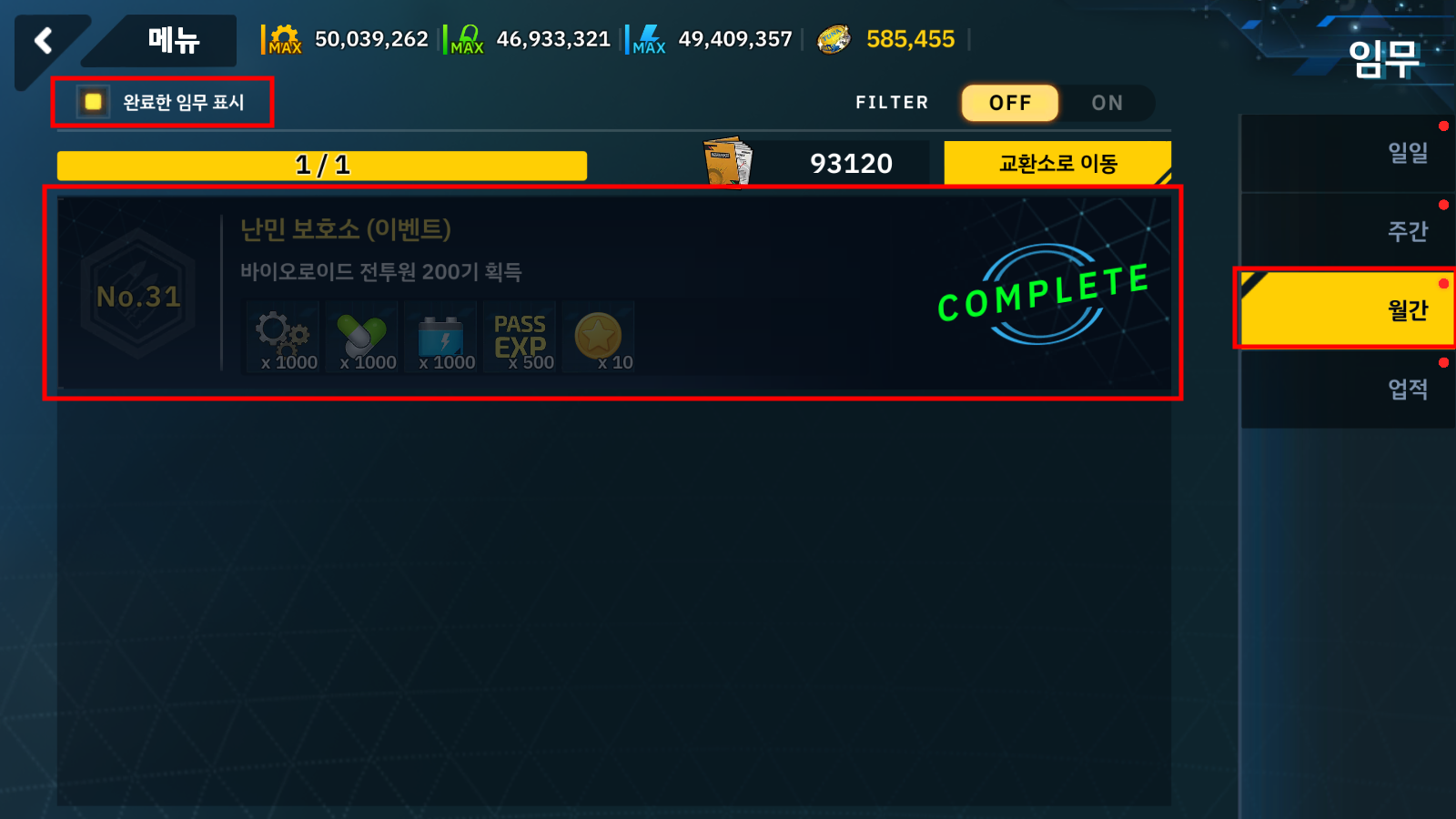This screenshot has height=819, width=1456.
Task: Open the 일일 missions tab
Action: tap(1348, 153)
